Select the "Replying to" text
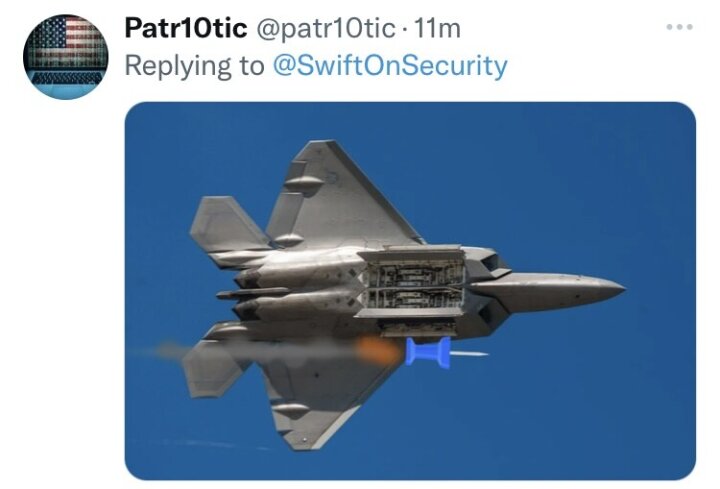 195,66
